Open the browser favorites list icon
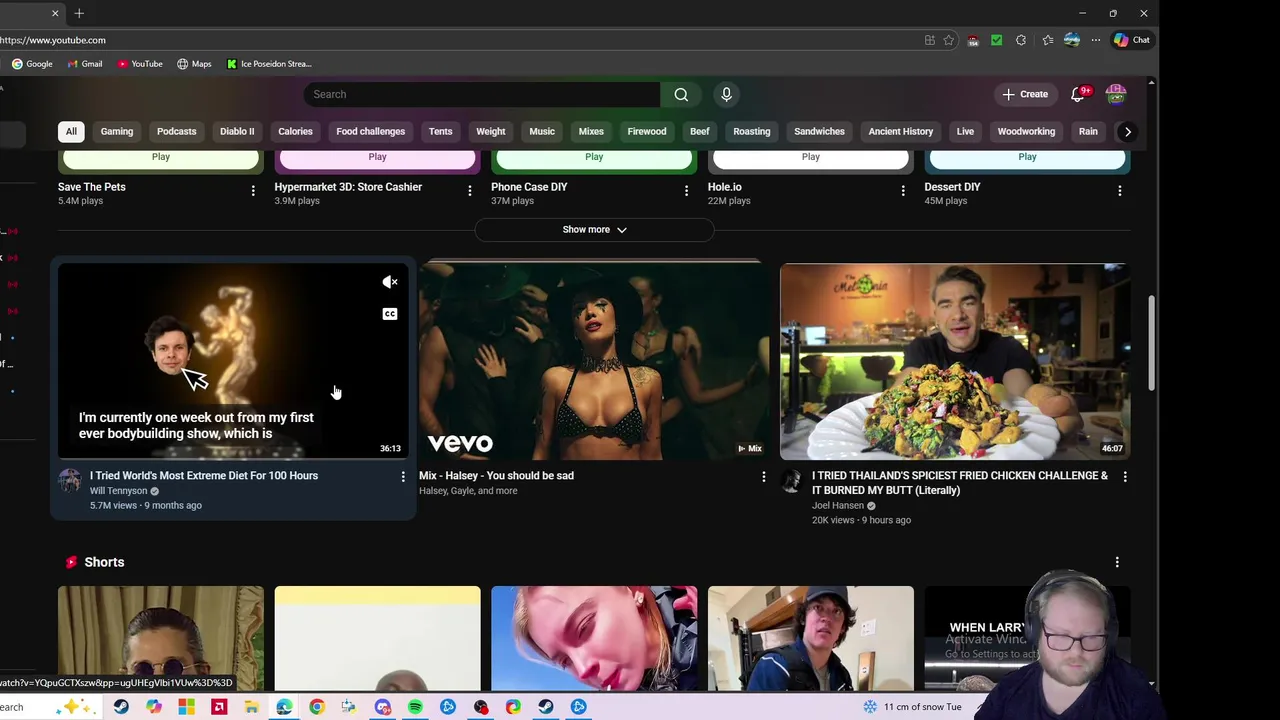Image resolution: width=1280 pixels, height=720 pixels. pyautogui.click(x=1047, y=40)
